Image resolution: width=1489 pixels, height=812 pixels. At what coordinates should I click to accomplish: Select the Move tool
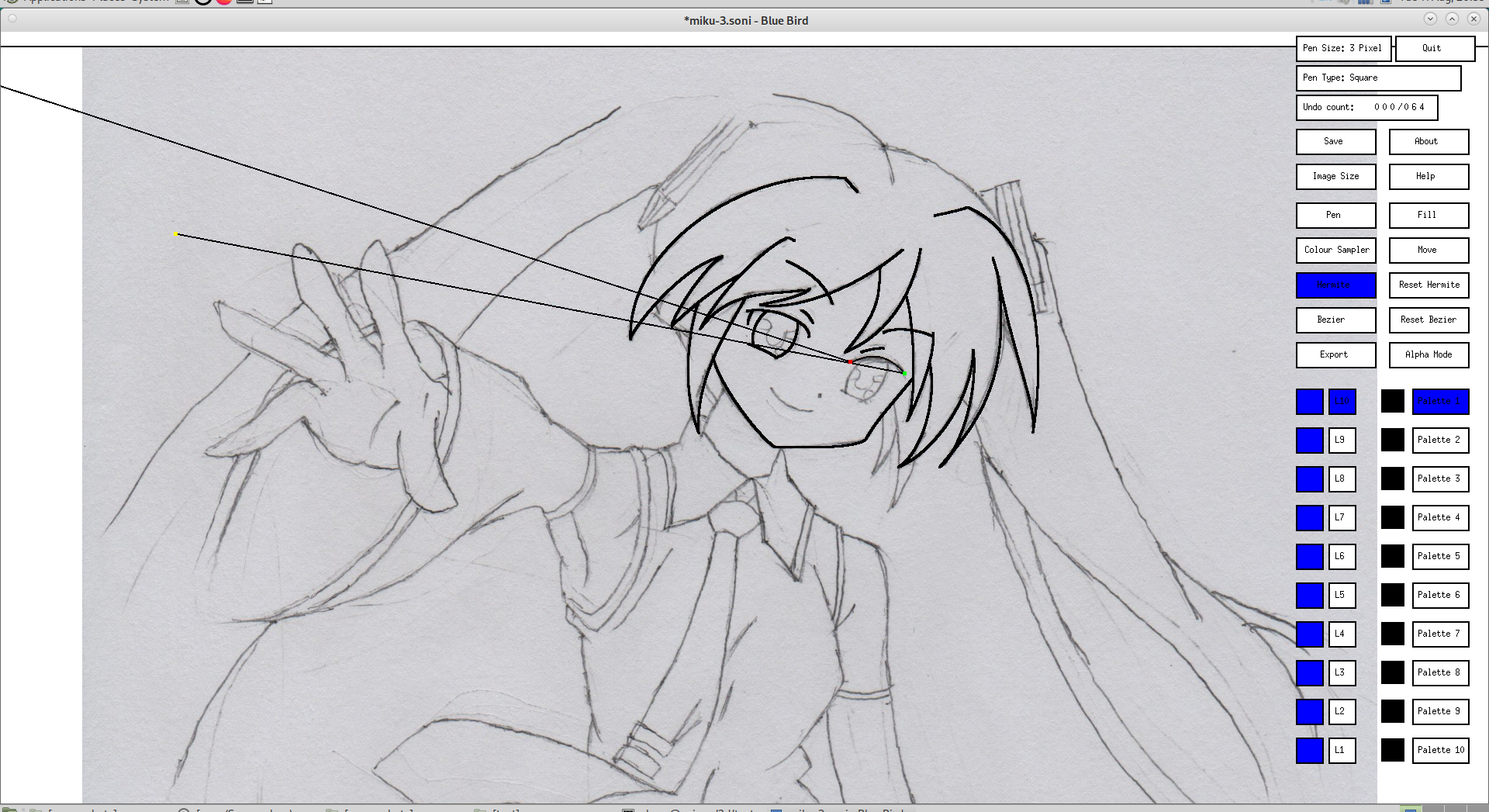point(1429,250)
